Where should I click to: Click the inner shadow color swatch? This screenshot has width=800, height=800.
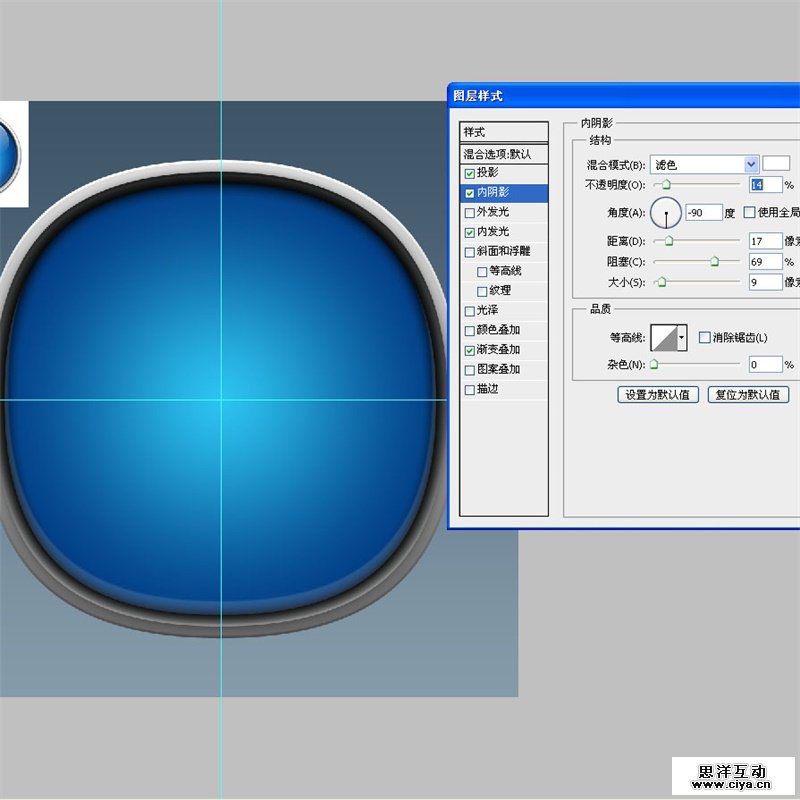coord(776,163)
